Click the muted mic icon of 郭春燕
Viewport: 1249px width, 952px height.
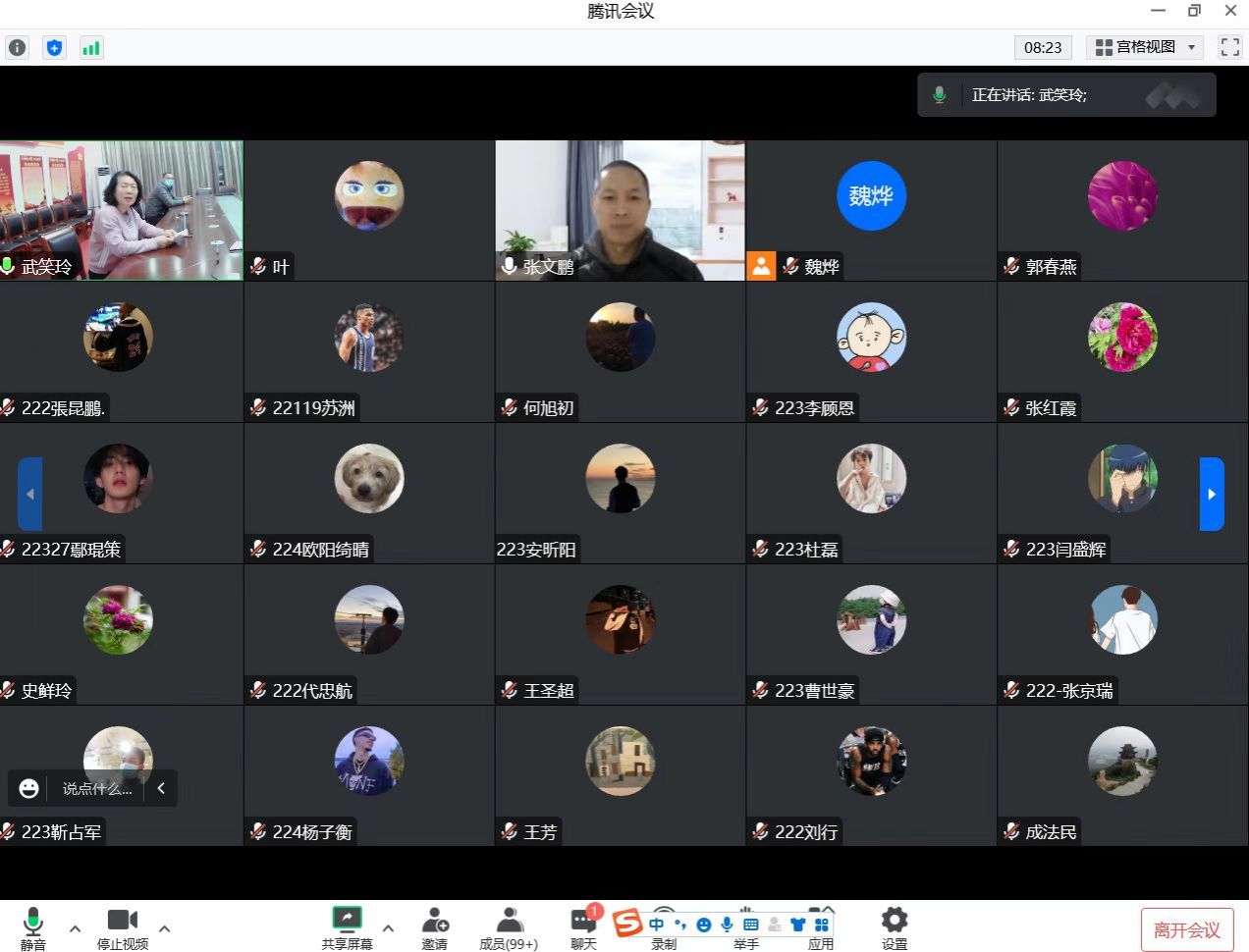pyautogui.click(x=1011, y=266)
